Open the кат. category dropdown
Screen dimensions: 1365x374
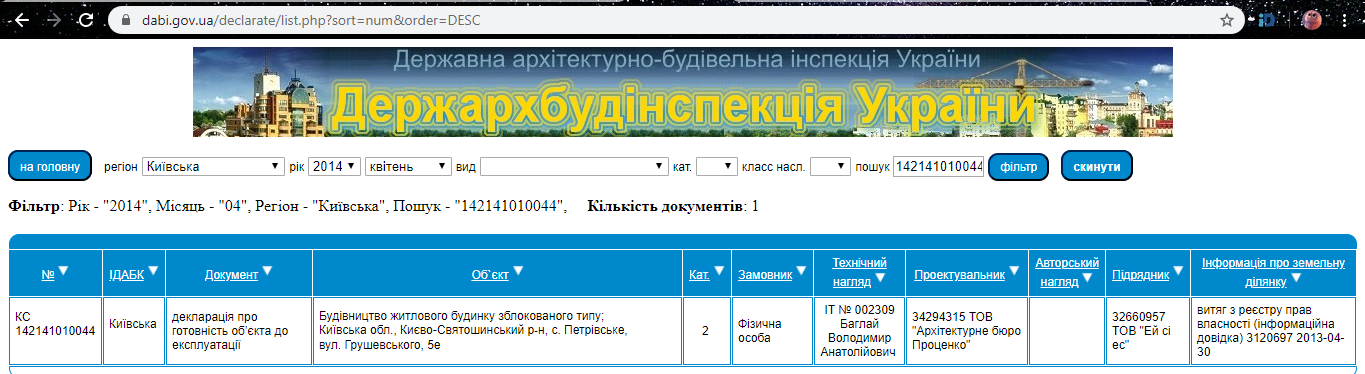click(717, 166)
